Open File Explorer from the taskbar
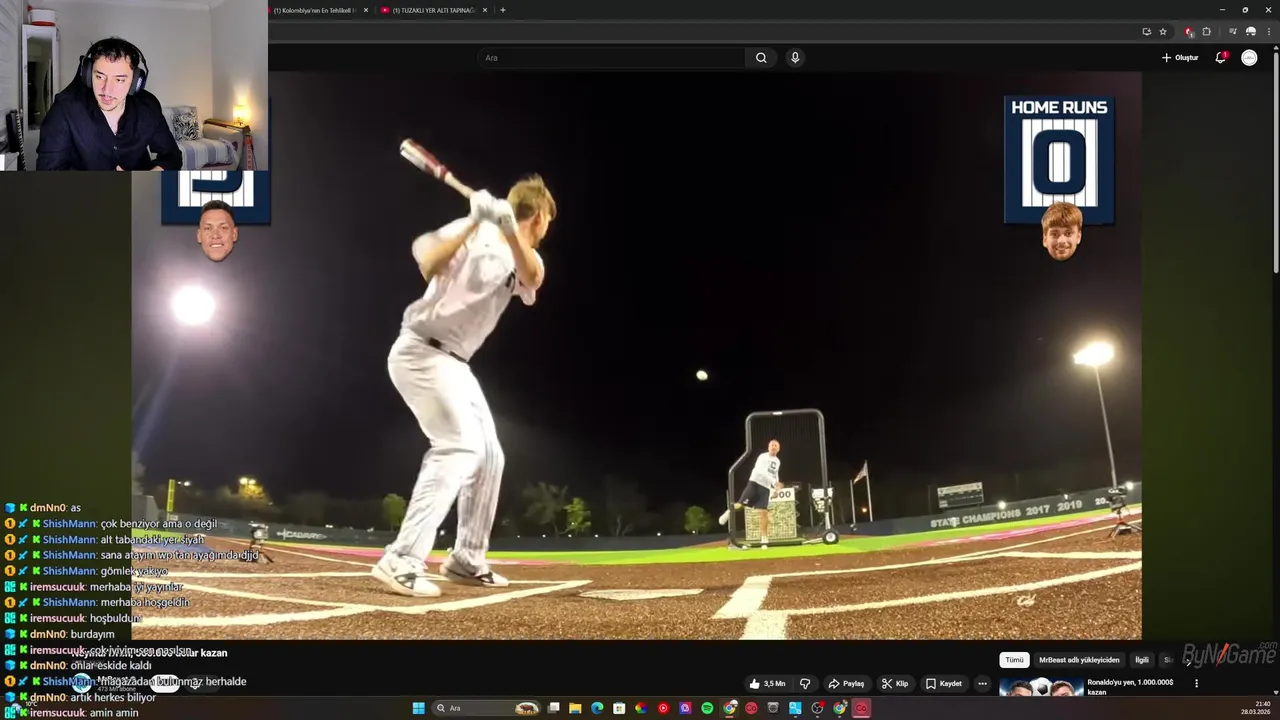 coord(575,708)
